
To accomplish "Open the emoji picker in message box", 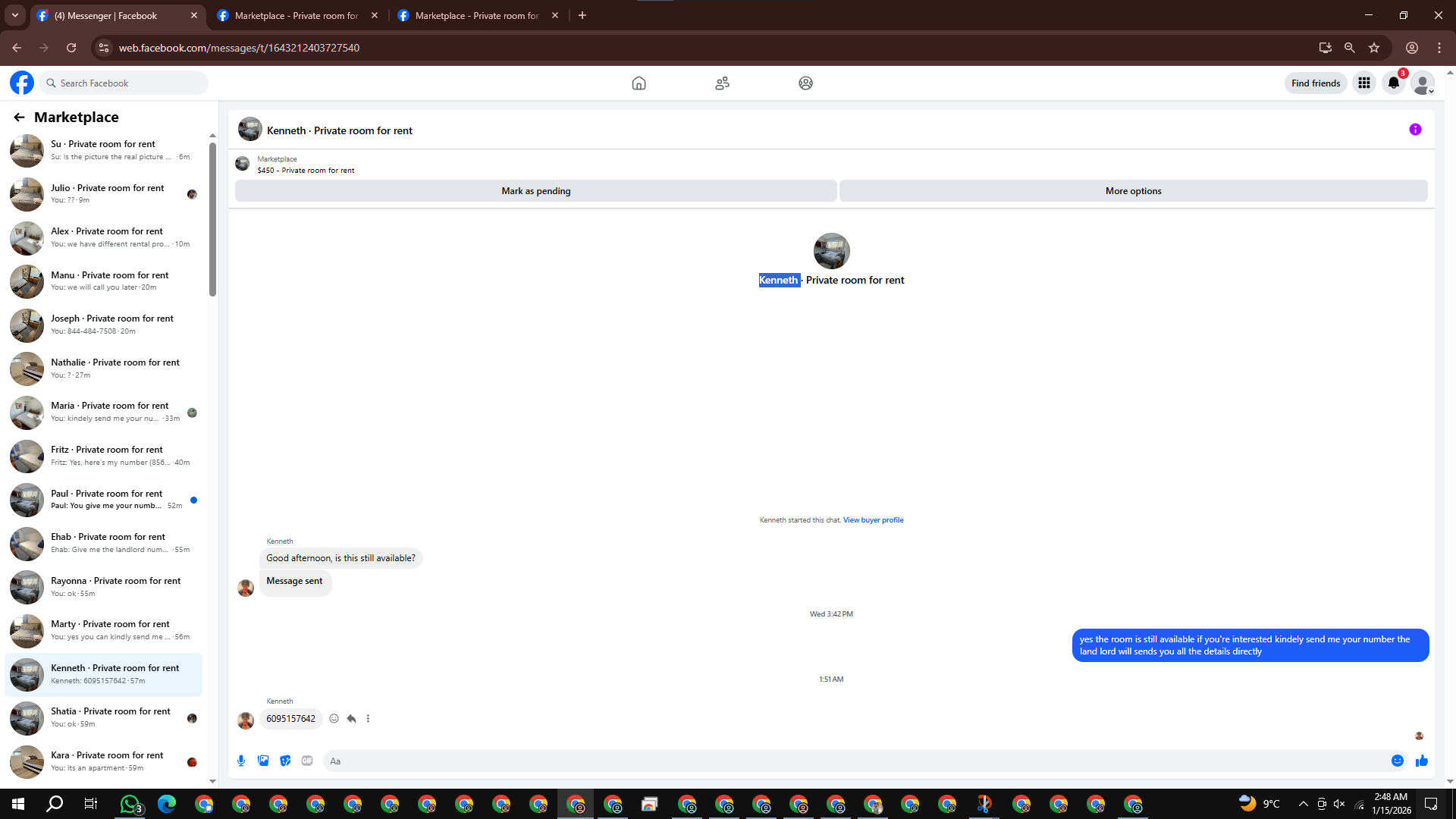I will [x=1397, y=761].
